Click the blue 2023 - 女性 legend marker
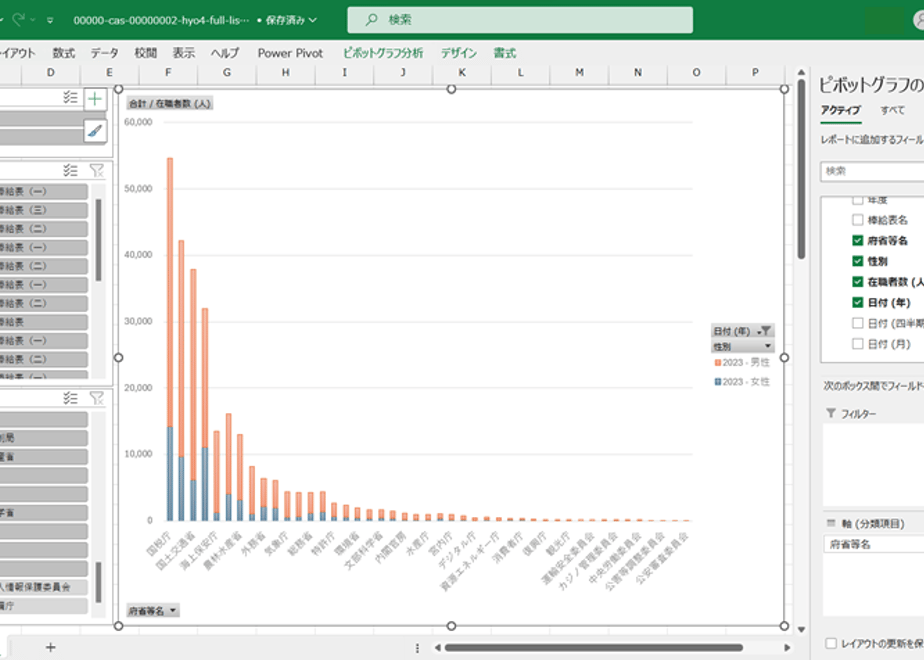Viewport: 924px width, 660px height. pyautogui.click(x=718, y=382)
